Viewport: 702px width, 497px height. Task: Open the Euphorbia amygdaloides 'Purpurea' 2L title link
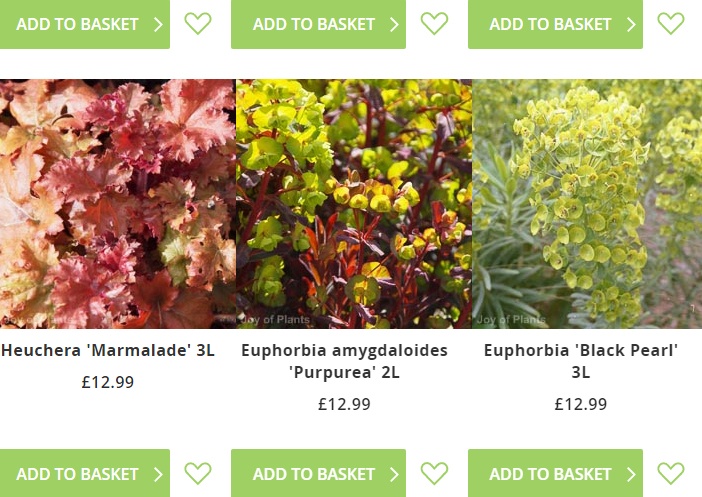344,361
